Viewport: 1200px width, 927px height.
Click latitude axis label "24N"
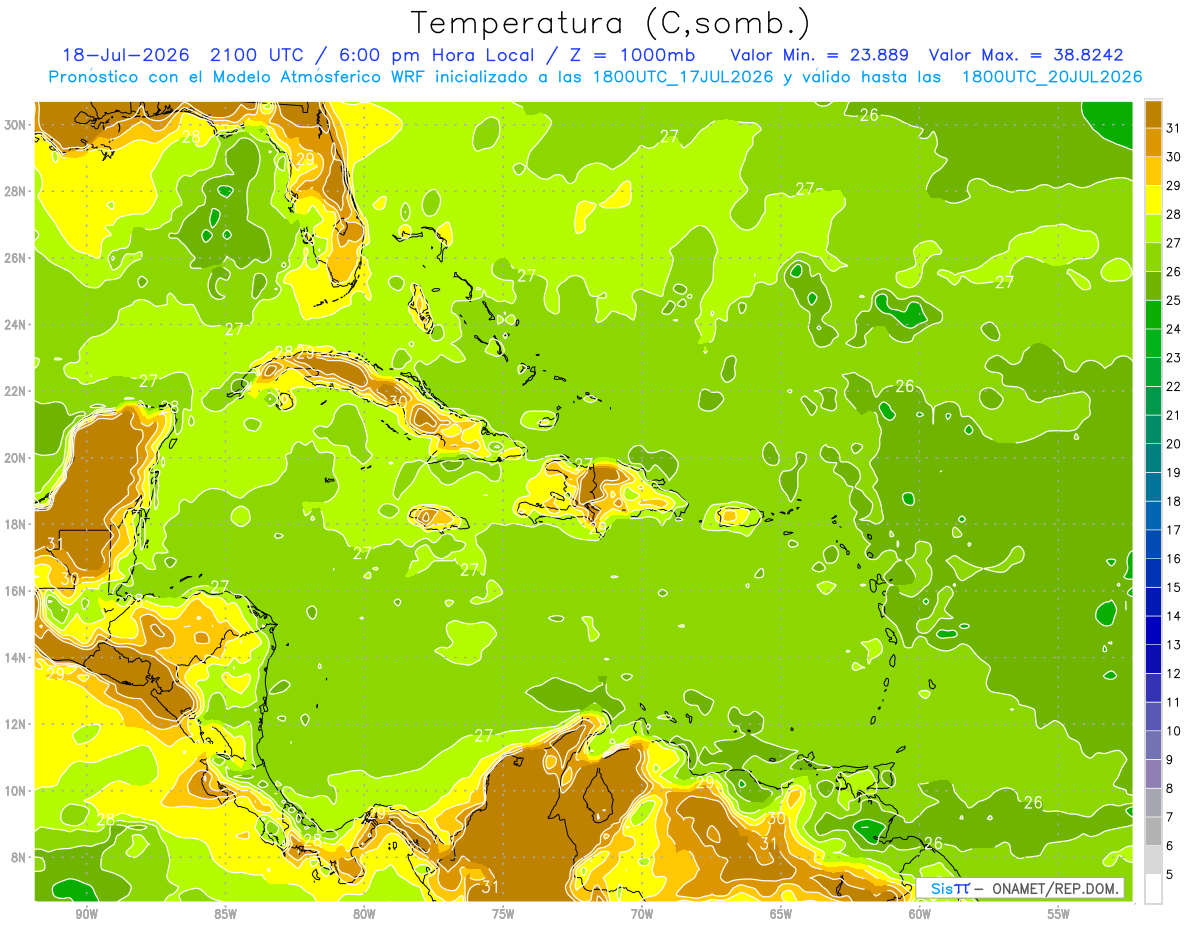pyautogui.click(x=14, y=324)
